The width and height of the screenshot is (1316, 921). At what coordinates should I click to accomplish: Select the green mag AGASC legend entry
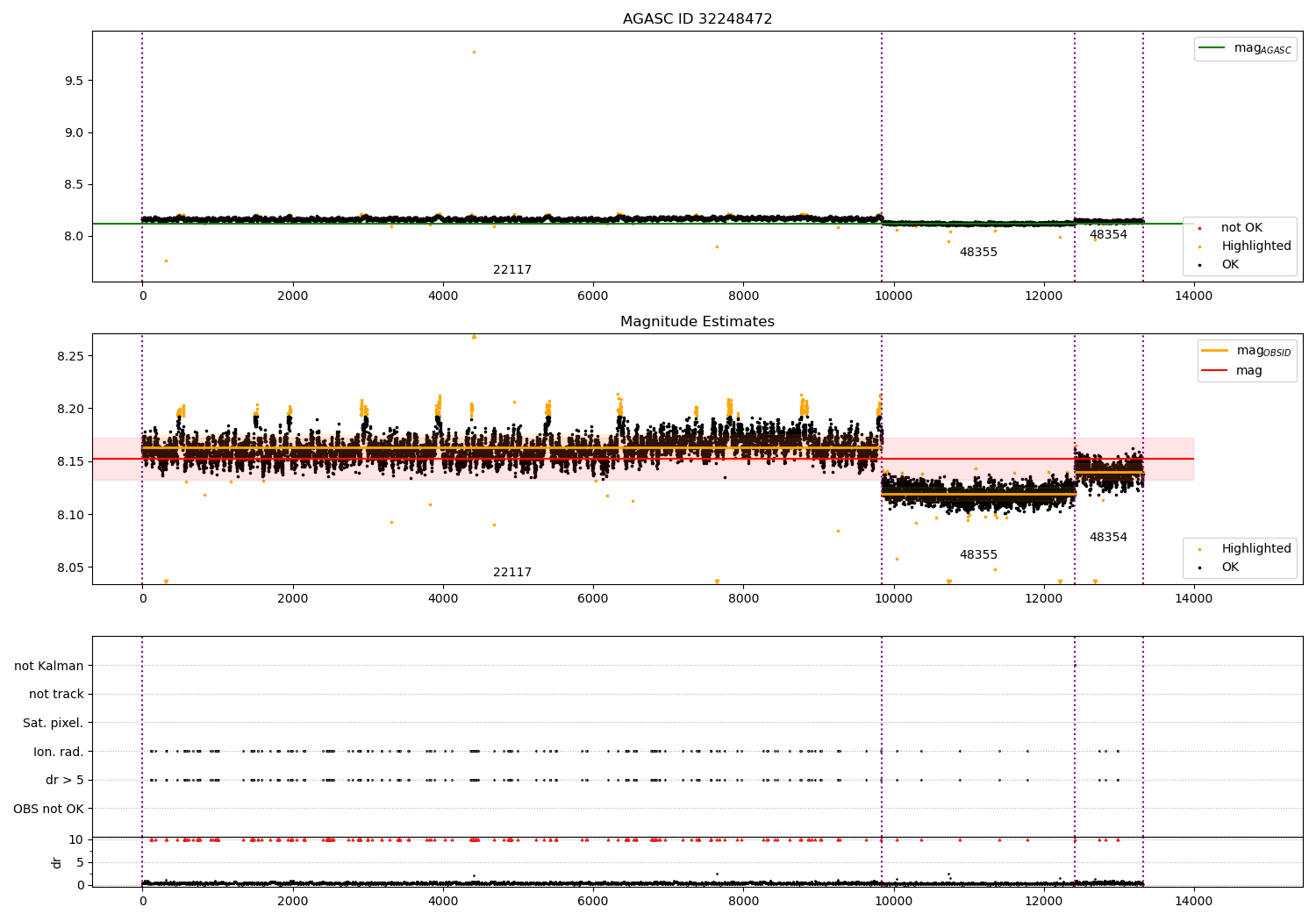click(1246, 48)
